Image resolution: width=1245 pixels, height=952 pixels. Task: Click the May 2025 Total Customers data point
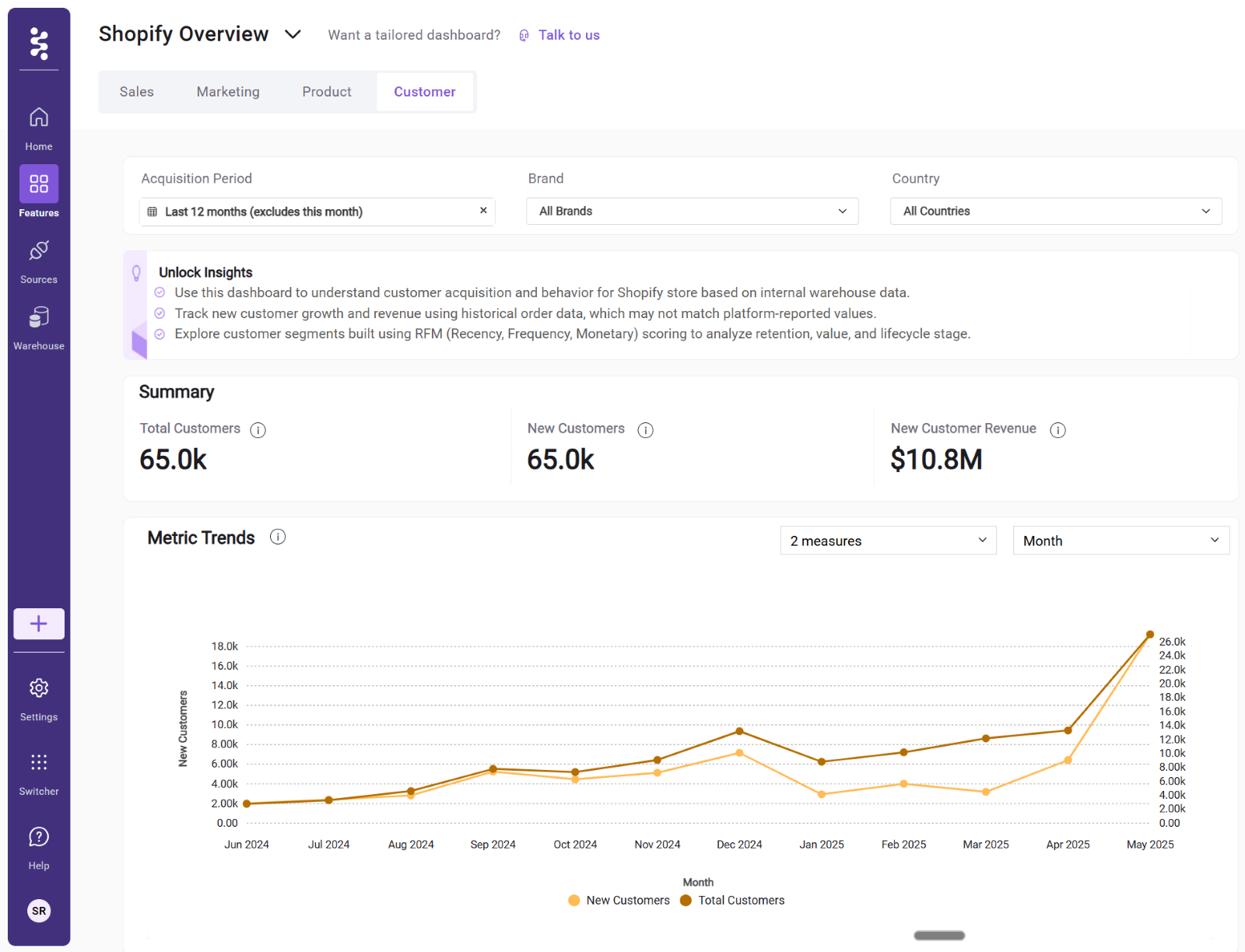1150,635
